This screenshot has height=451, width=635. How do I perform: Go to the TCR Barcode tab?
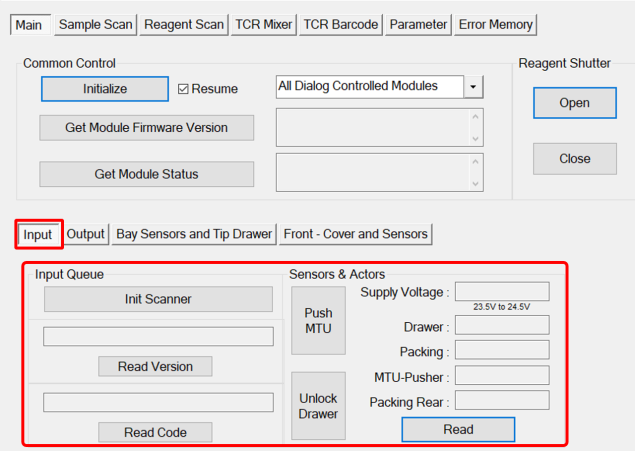pyautogui.click(x=341, y=24)
